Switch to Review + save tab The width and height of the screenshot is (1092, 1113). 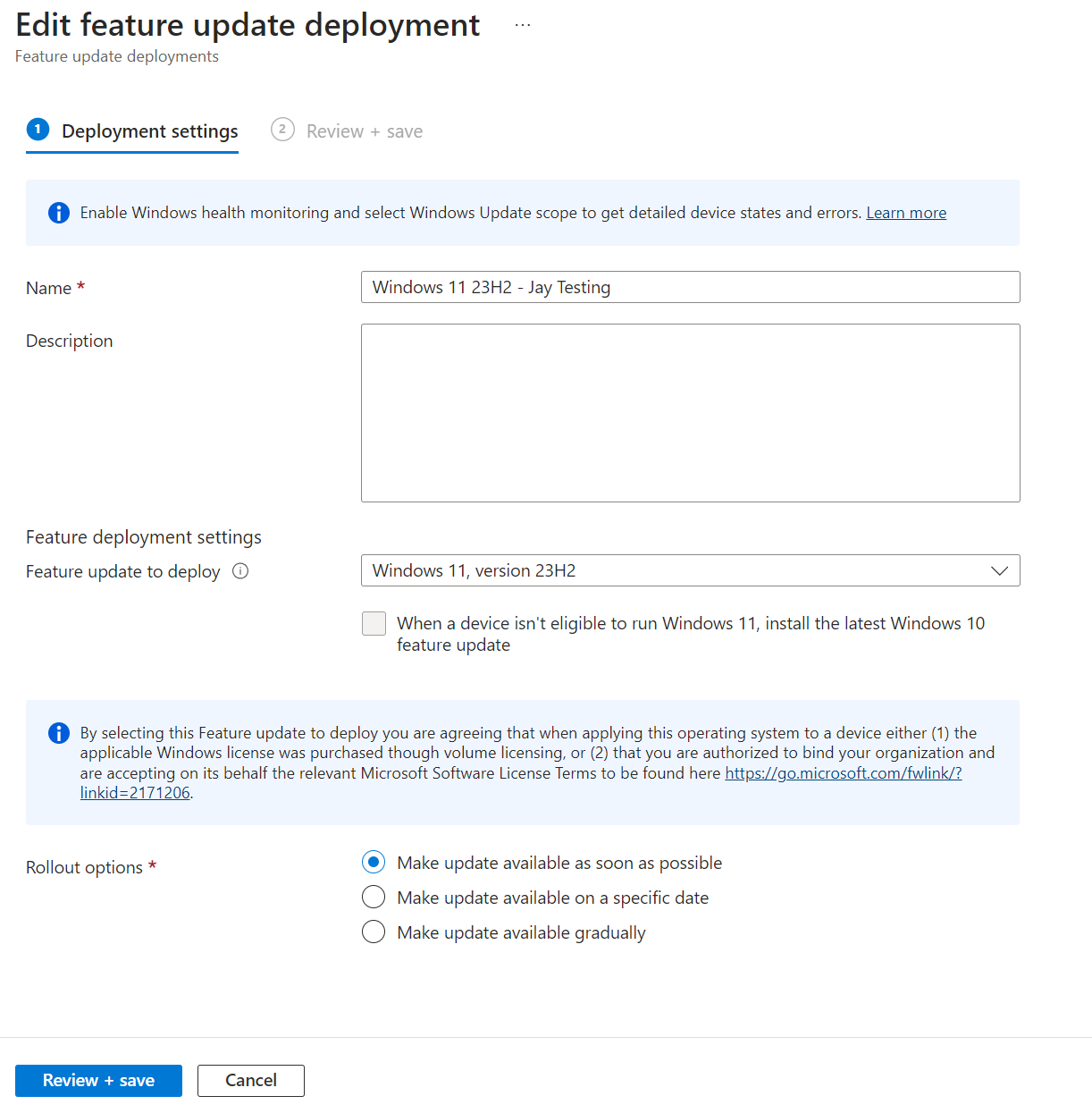[x=347, y=131]
